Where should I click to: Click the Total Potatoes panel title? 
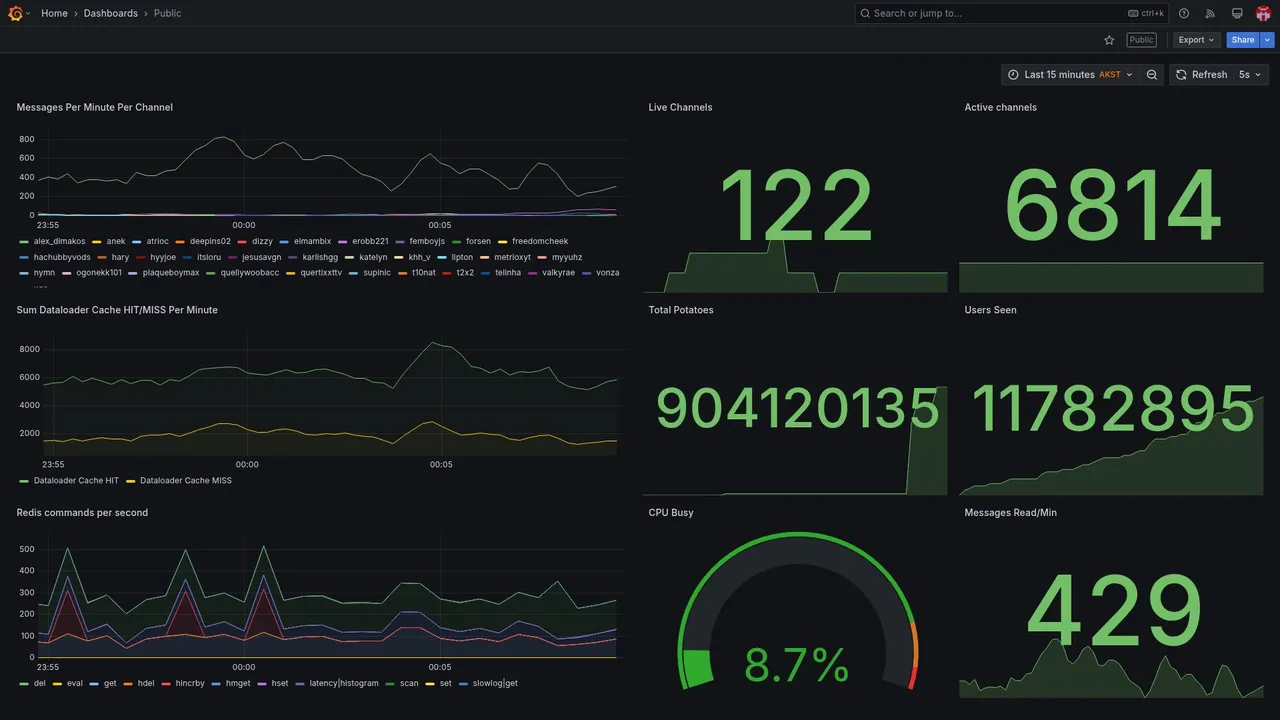click(x=681, y=310)
